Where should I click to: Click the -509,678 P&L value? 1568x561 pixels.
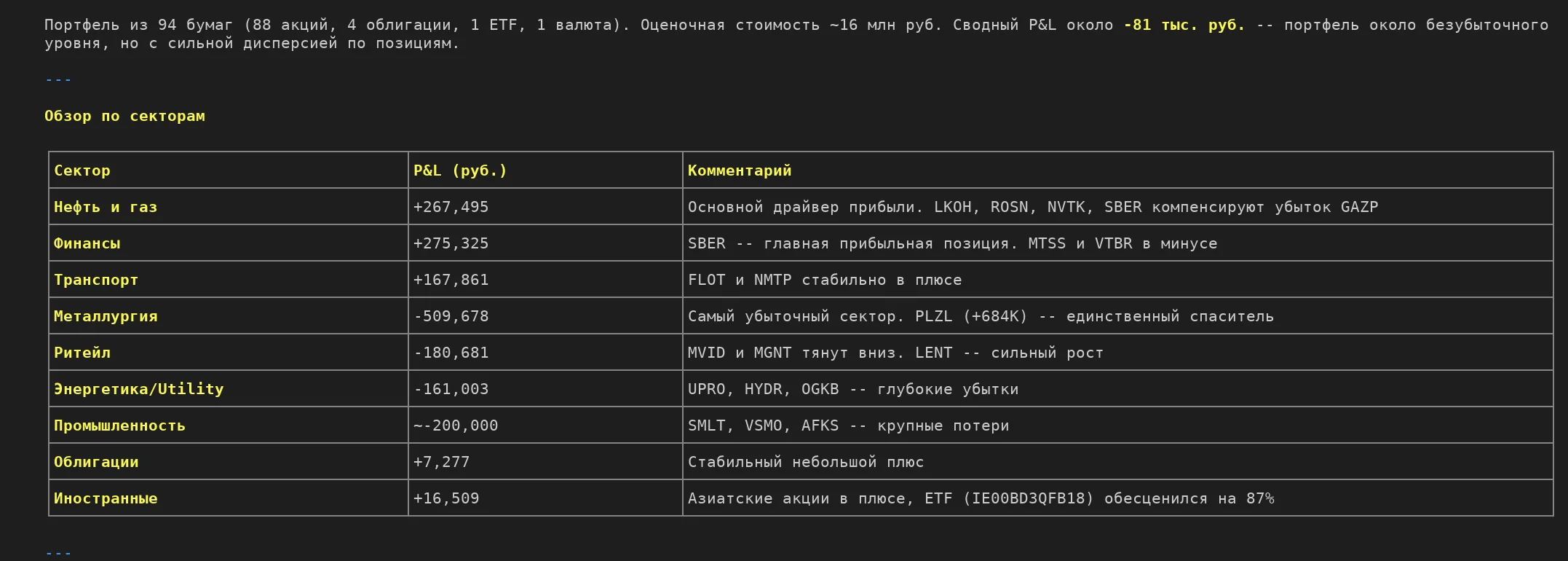451,316
